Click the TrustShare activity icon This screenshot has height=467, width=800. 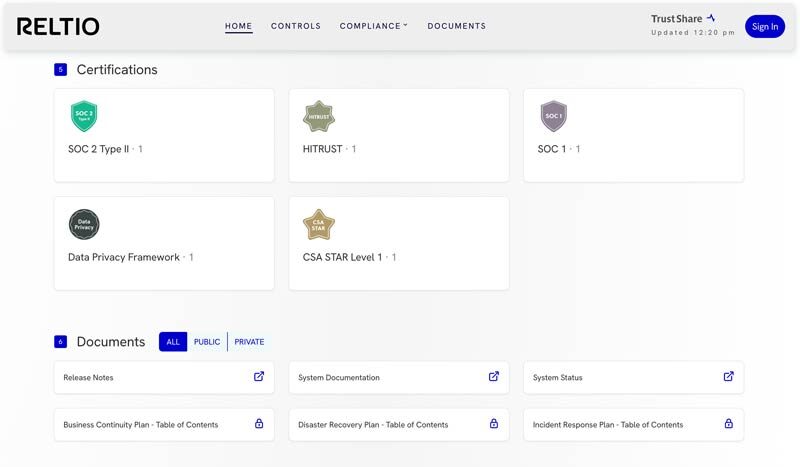coord(711,18)
